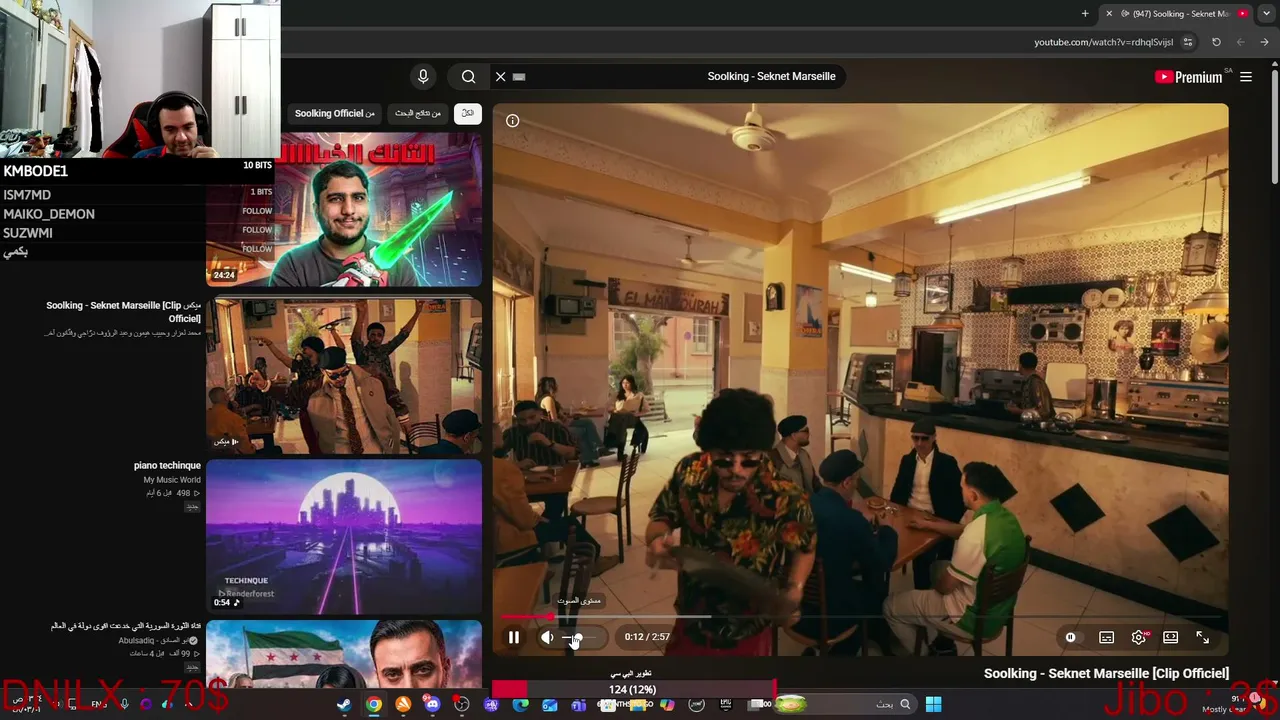Open a new browser tab with plus

1085,13
